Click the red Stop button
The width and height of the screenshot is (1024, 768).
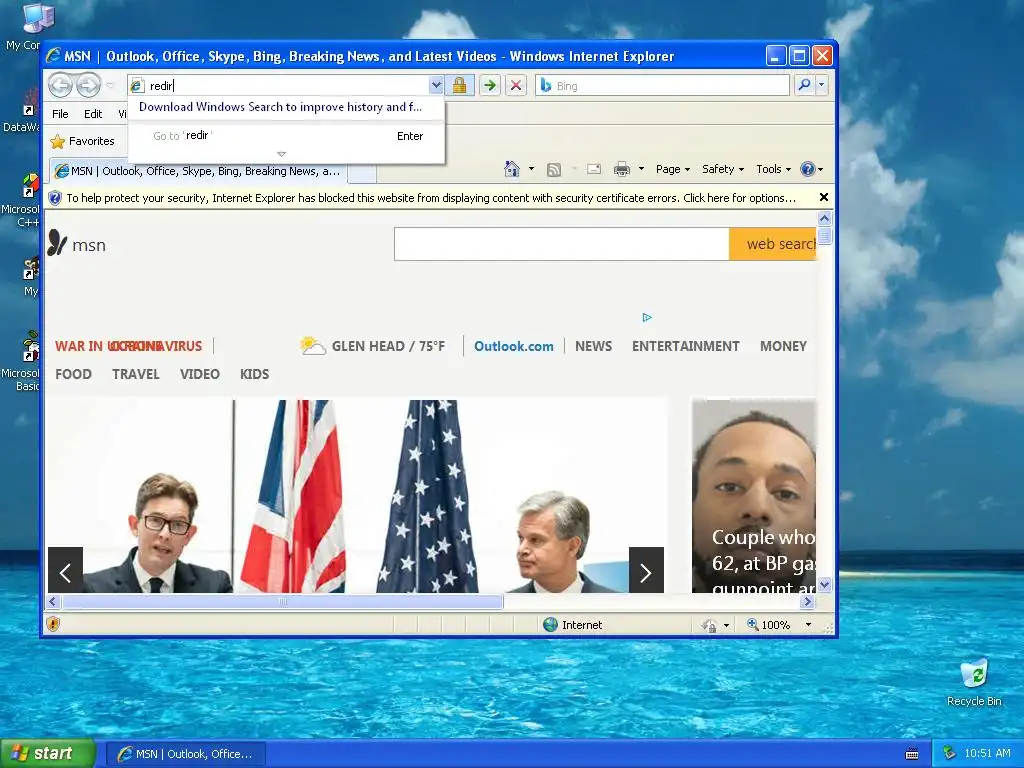pos(516,85)
